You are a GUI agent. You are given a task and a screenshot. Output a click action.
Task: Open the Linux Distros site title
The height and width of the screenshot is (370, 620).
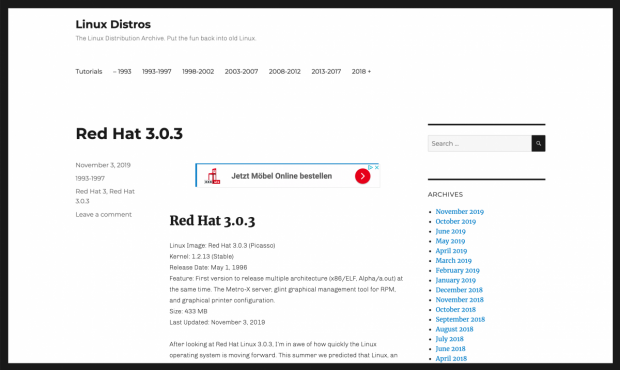coord(113,24)
